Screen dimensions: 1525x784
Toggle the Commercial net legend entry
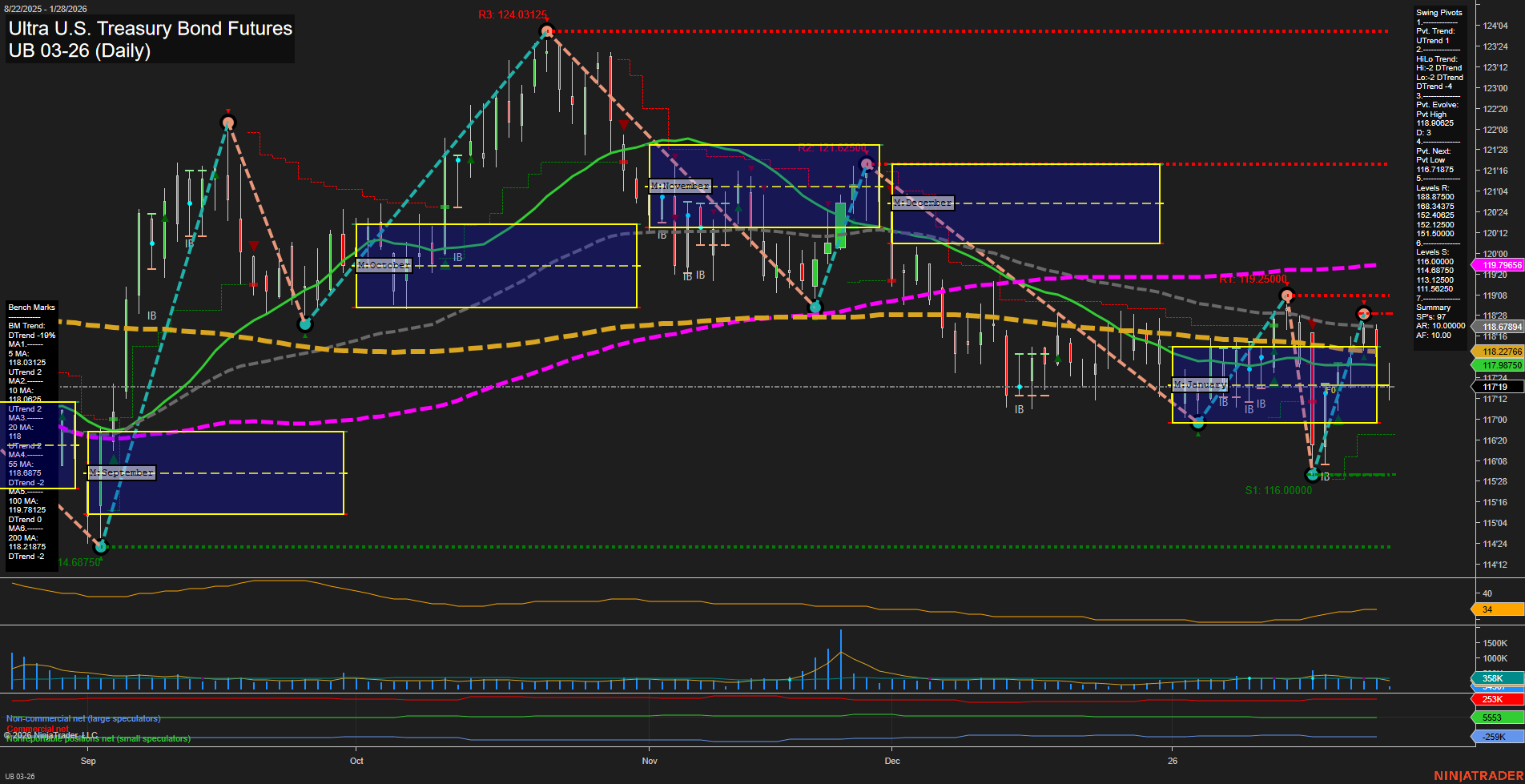38,729
